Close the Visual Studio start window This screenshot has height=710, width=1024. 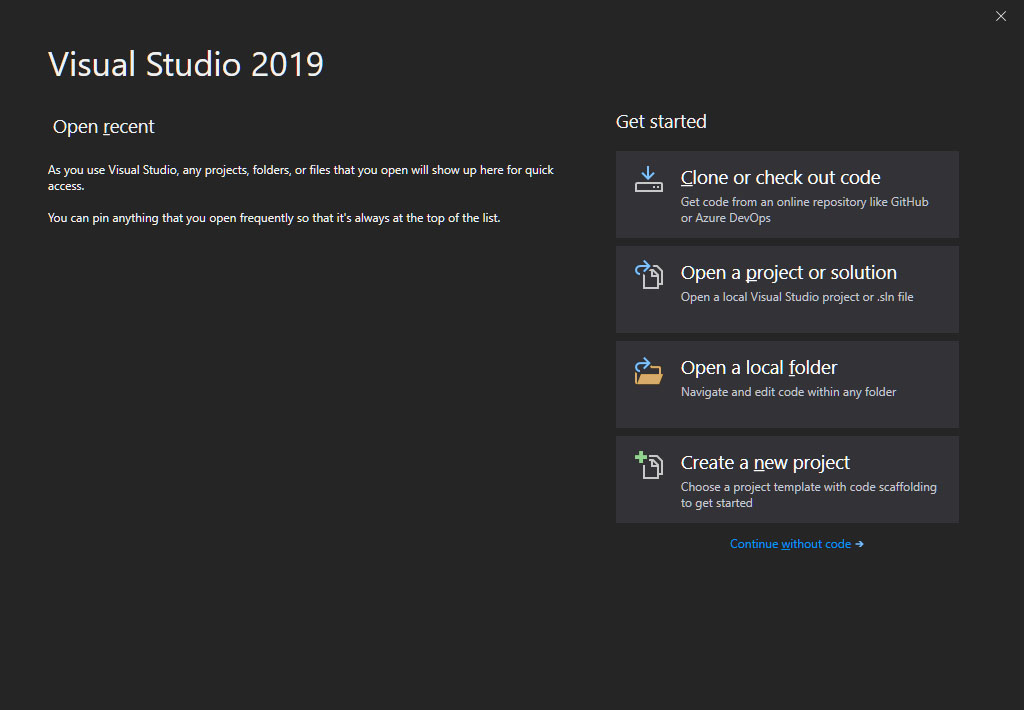tap(1000, 16)
